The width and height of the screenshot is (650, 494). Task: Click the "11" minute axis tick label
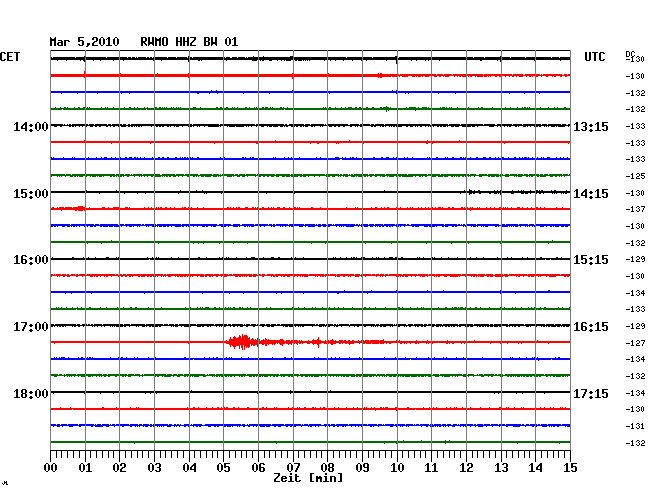(x=431, y=468)
